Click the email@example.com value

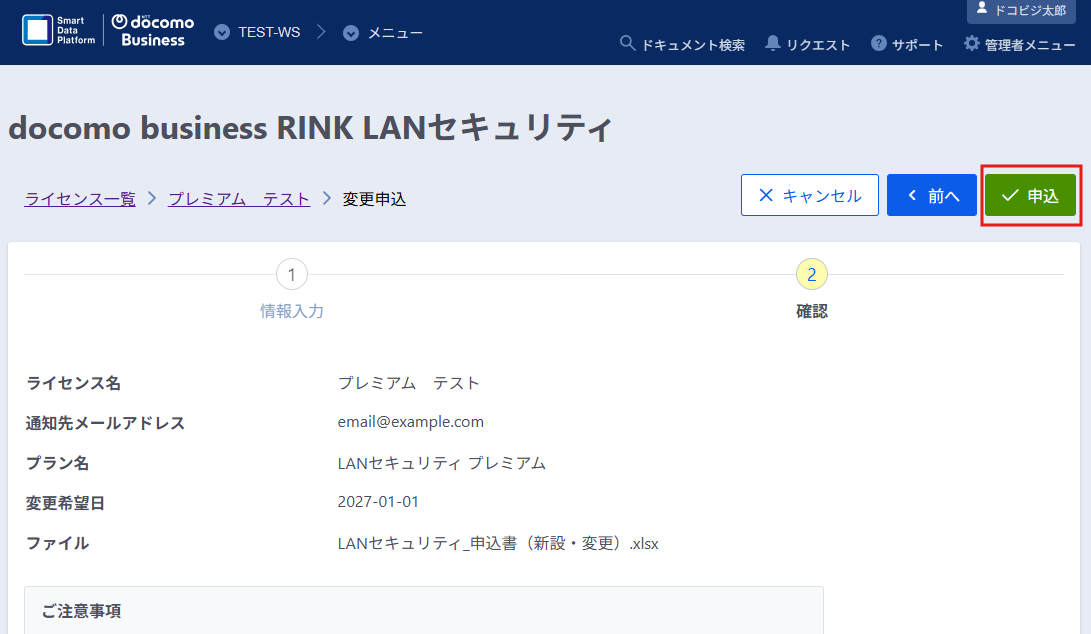click(411, 422)
